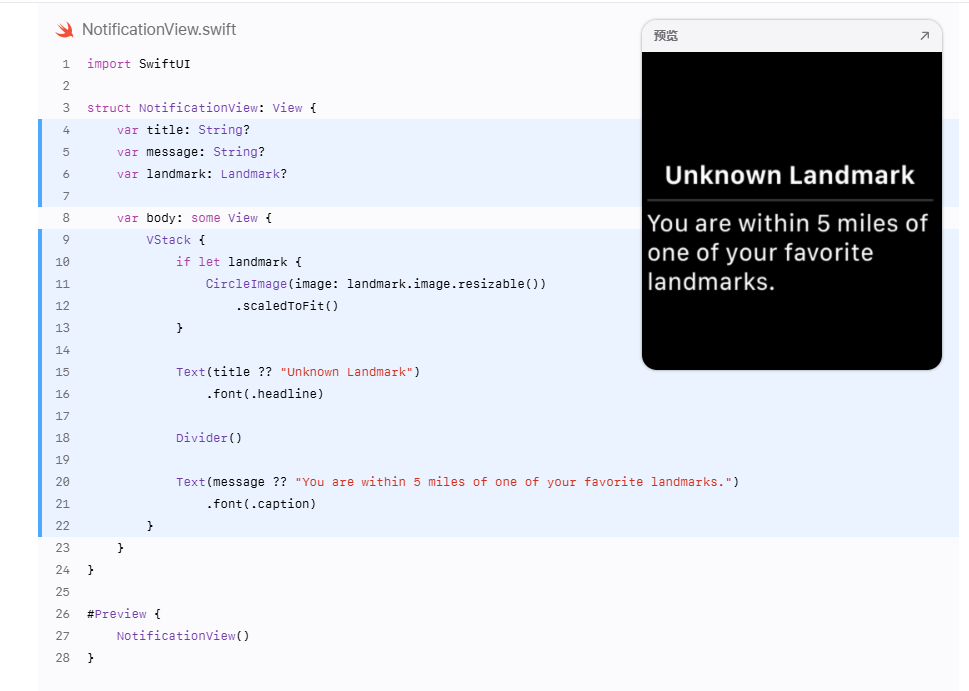The width and height of the screenshot is (969, 691).
Task: Click the Swift bird file icon
Action: tap(64, 30)
